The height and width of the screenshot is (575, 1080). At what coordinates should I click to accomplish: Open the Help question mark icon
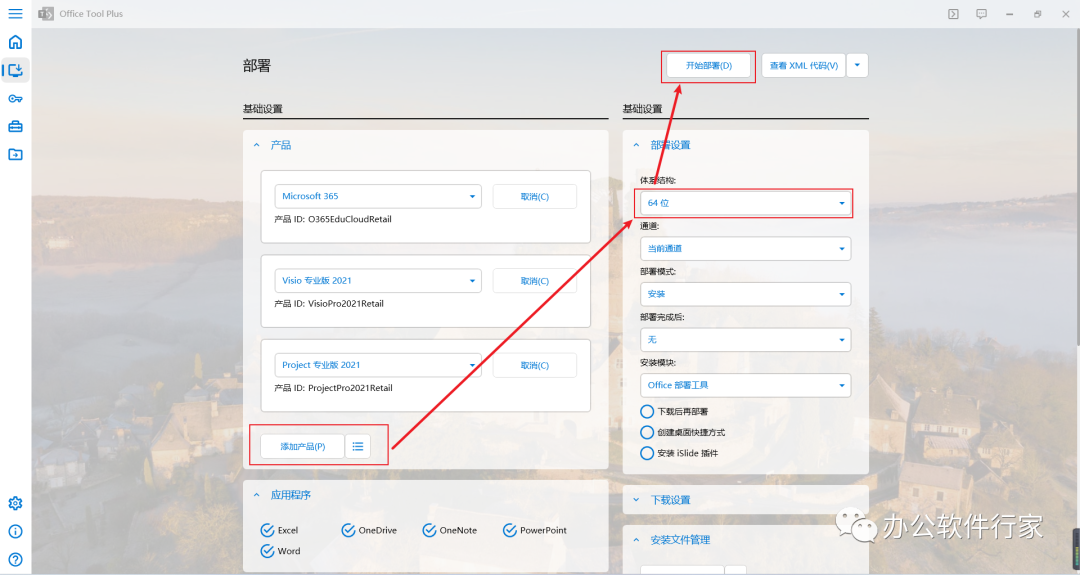pos(15,559)
